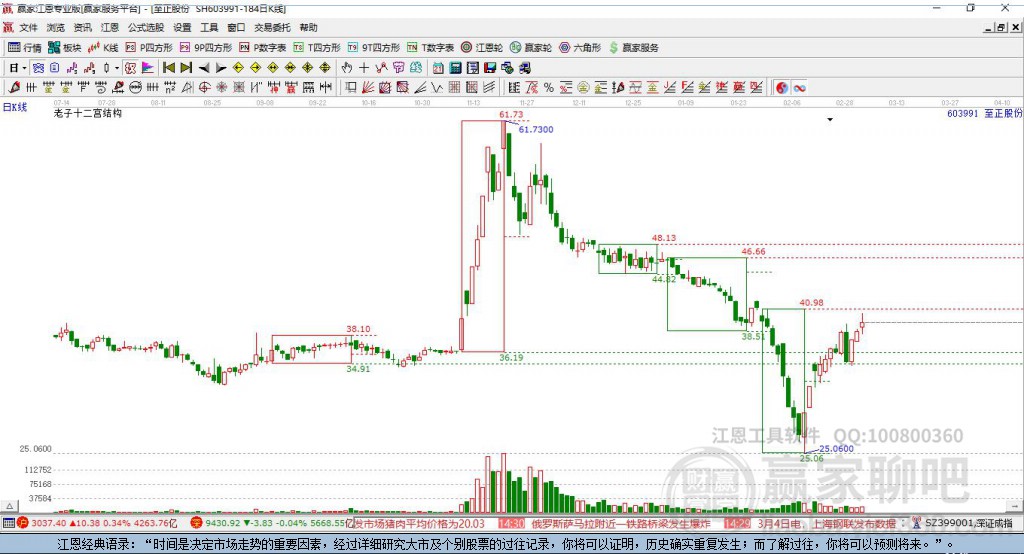
Task: Open the 9P四方形 tool
Action: [206, 48]
